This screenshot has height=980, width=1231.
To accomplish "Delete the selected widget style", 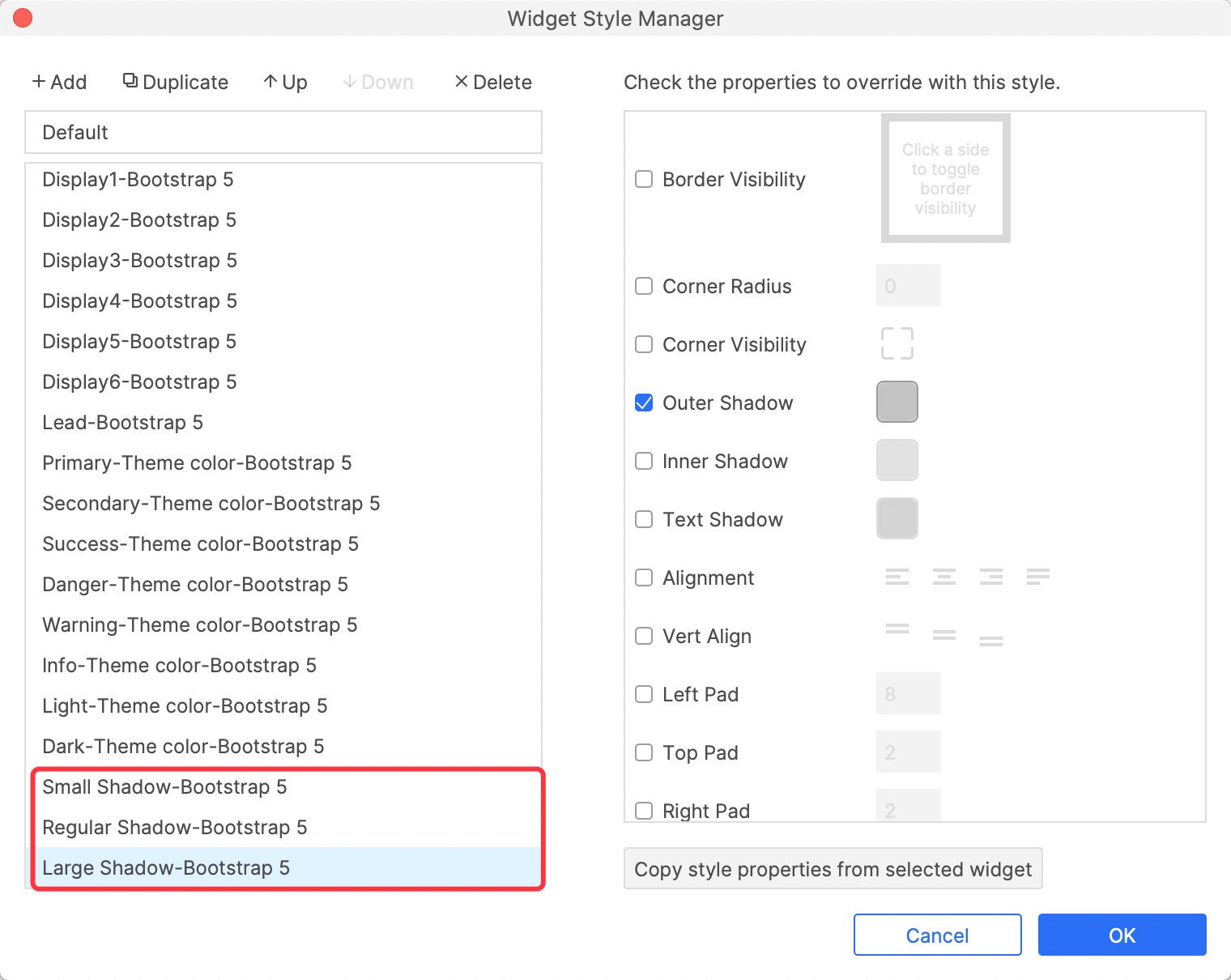I will 493,82.
